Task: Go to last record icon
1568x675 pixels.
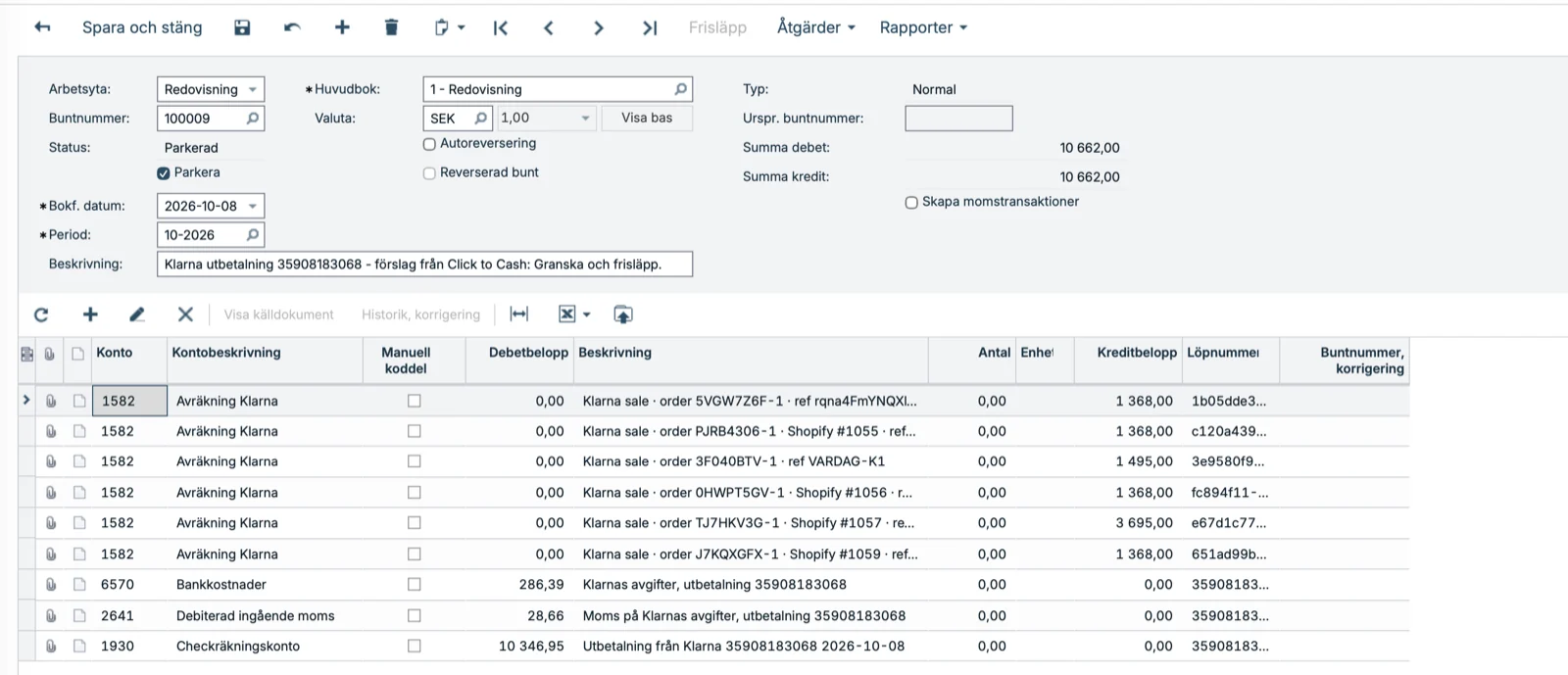Action: click(650, 28)
